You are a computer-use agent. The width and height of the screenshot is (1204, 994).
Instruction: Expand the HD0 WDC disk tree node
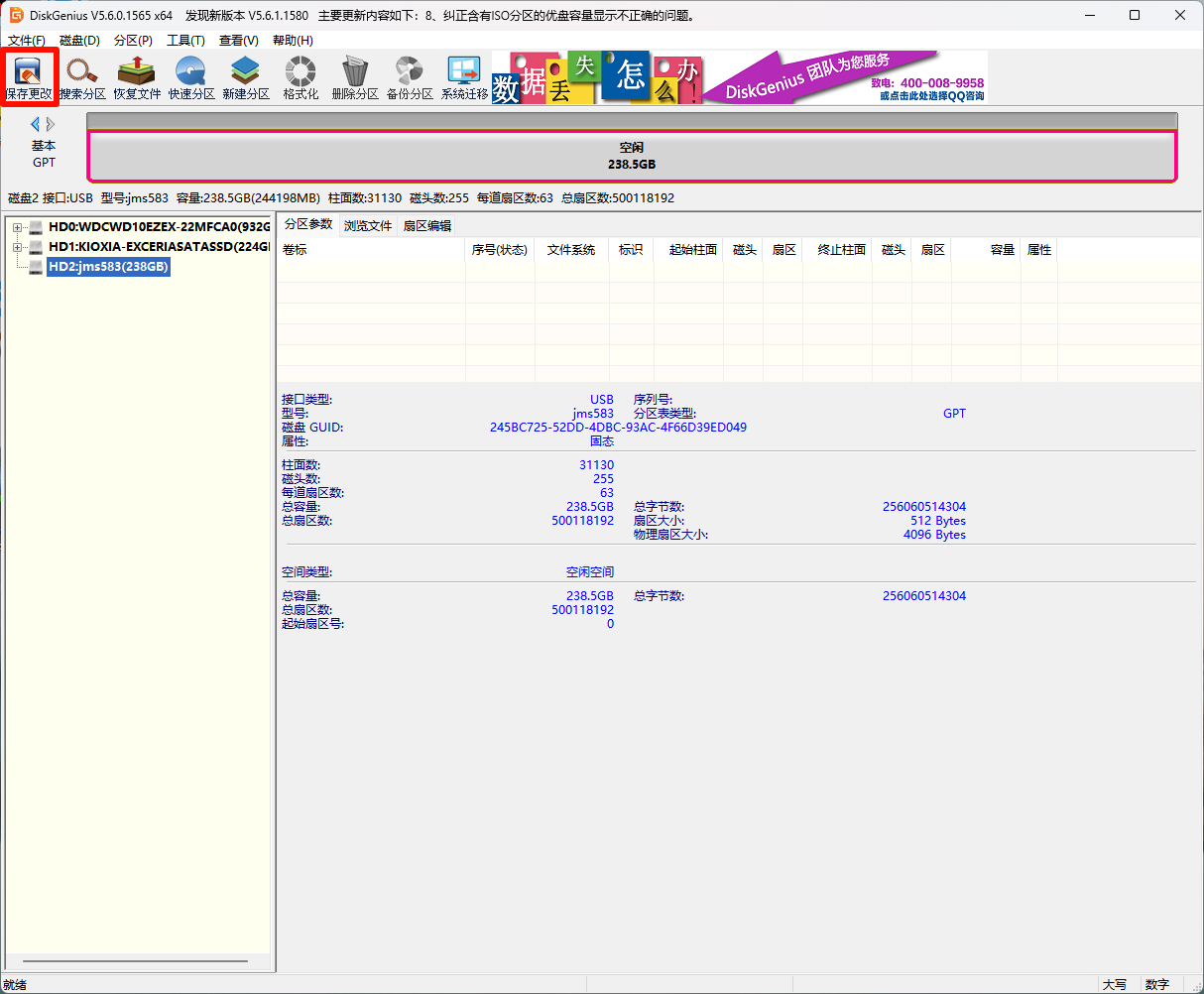[x=17, y=227]
